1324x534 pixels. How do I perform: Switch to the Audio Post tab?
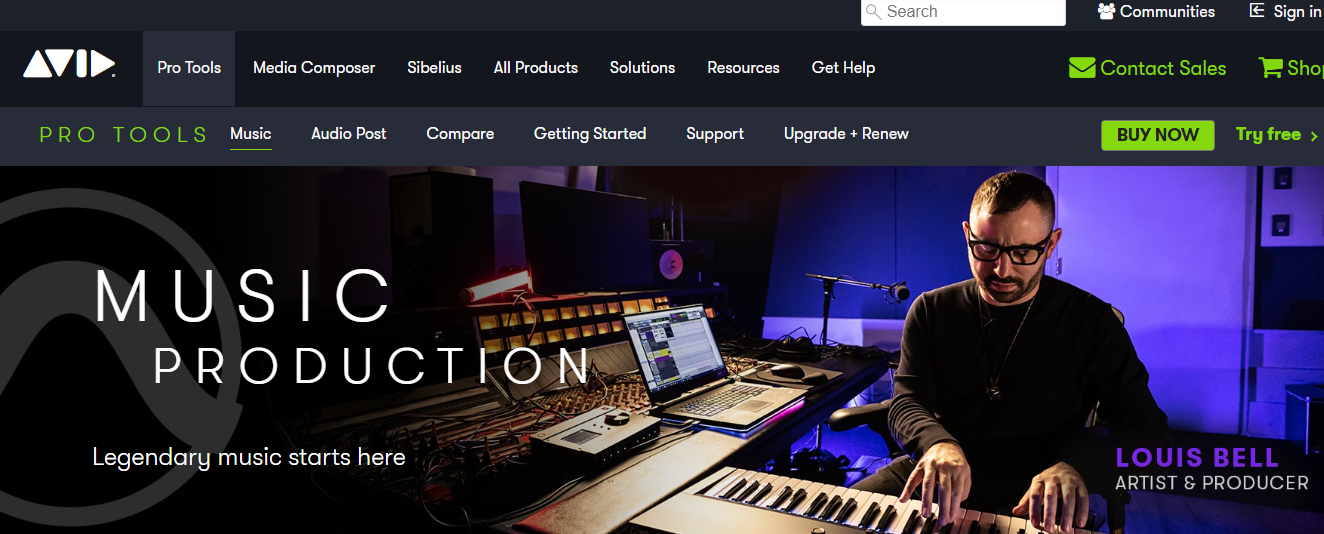coord(349,134)
